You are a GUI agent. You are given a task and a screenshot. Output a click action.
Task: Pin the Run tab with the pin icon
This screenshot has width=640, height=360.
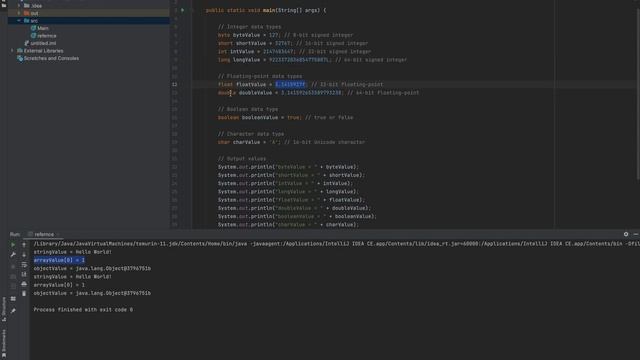13,311
